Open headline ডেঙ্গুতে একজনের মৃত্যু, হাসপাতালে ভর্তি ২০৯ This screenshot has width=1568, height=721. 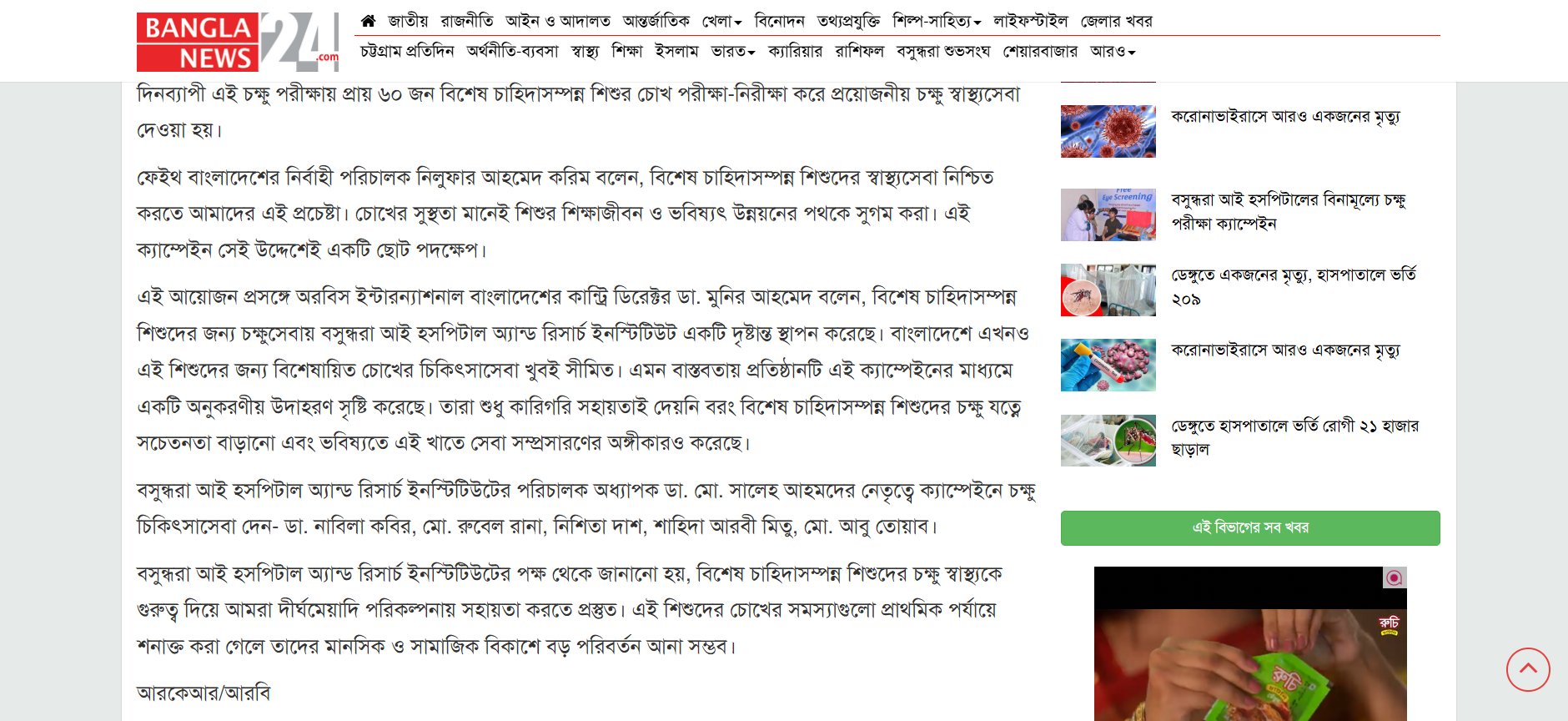click(x=1294, y=286)
